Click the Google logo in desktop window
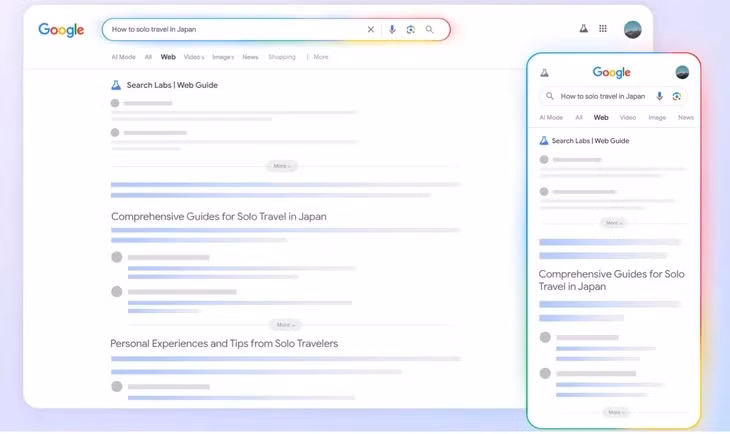The width and height of the screenshot is (730, 434). 61,30
